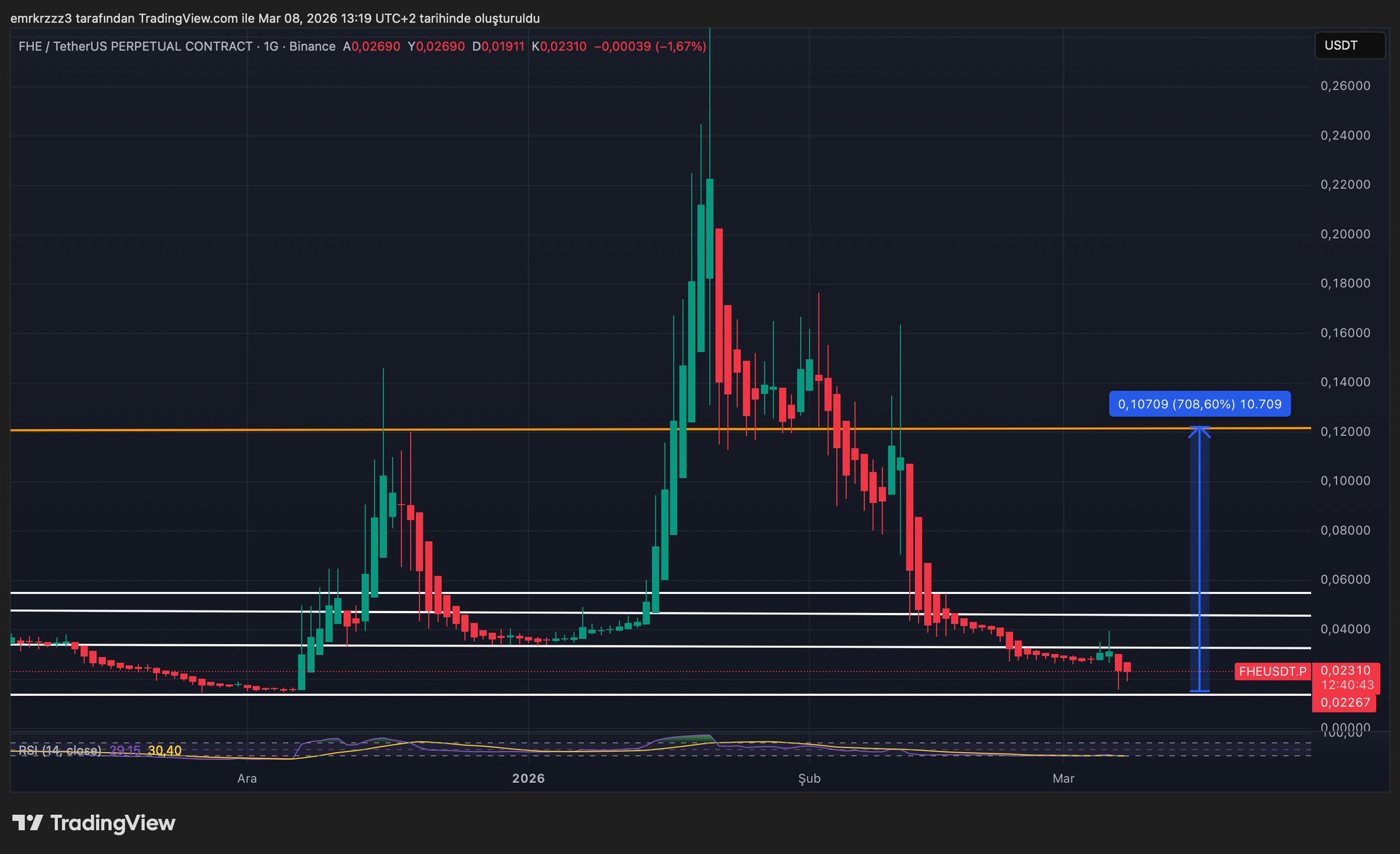The image size is (1400, 854).
Task: Click the 2026 label on the time axis
Action: 528,779
